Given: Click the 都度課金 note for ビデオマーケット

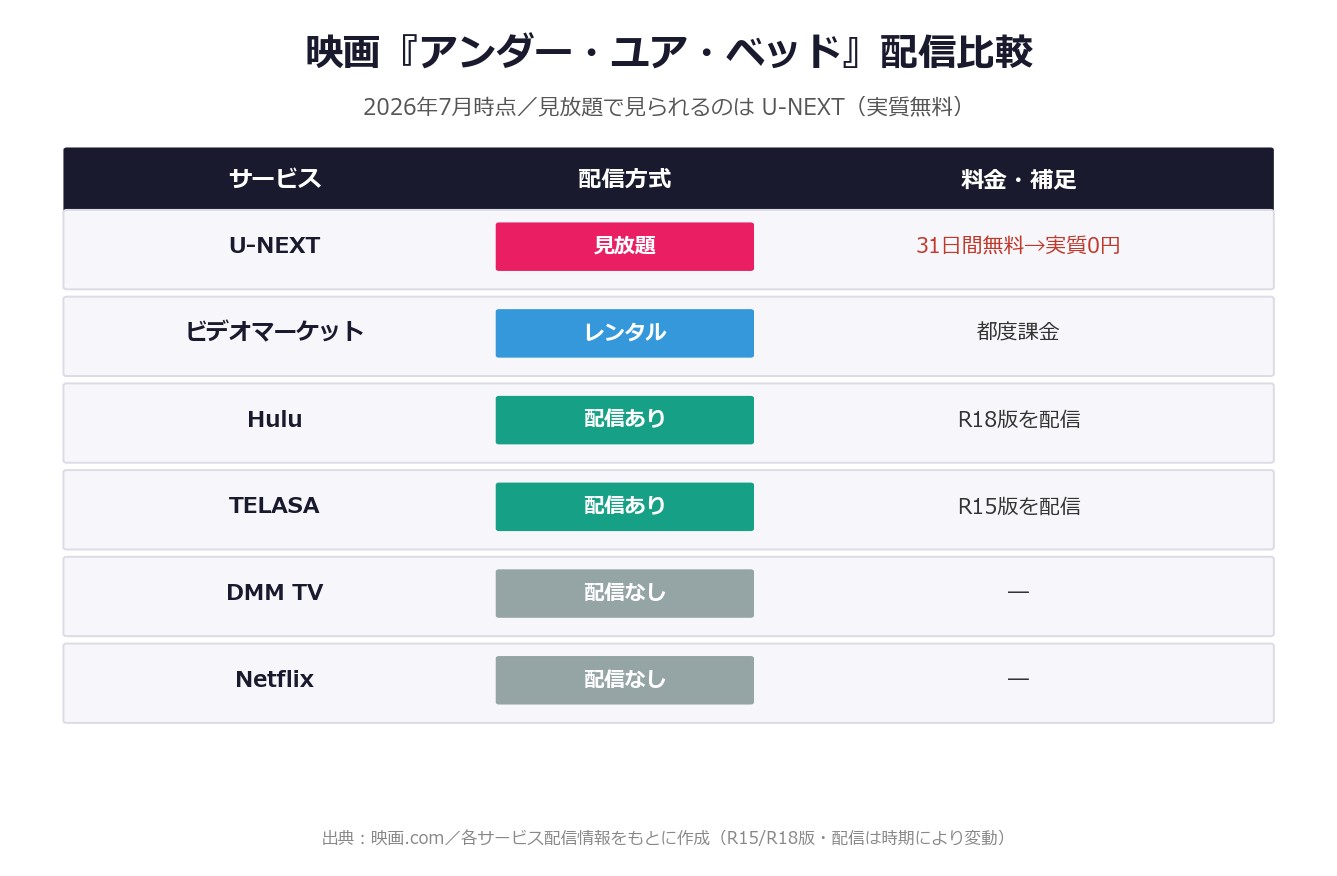Looking at the screenshot, I should pyautogui.click(x=1018, y=332).
